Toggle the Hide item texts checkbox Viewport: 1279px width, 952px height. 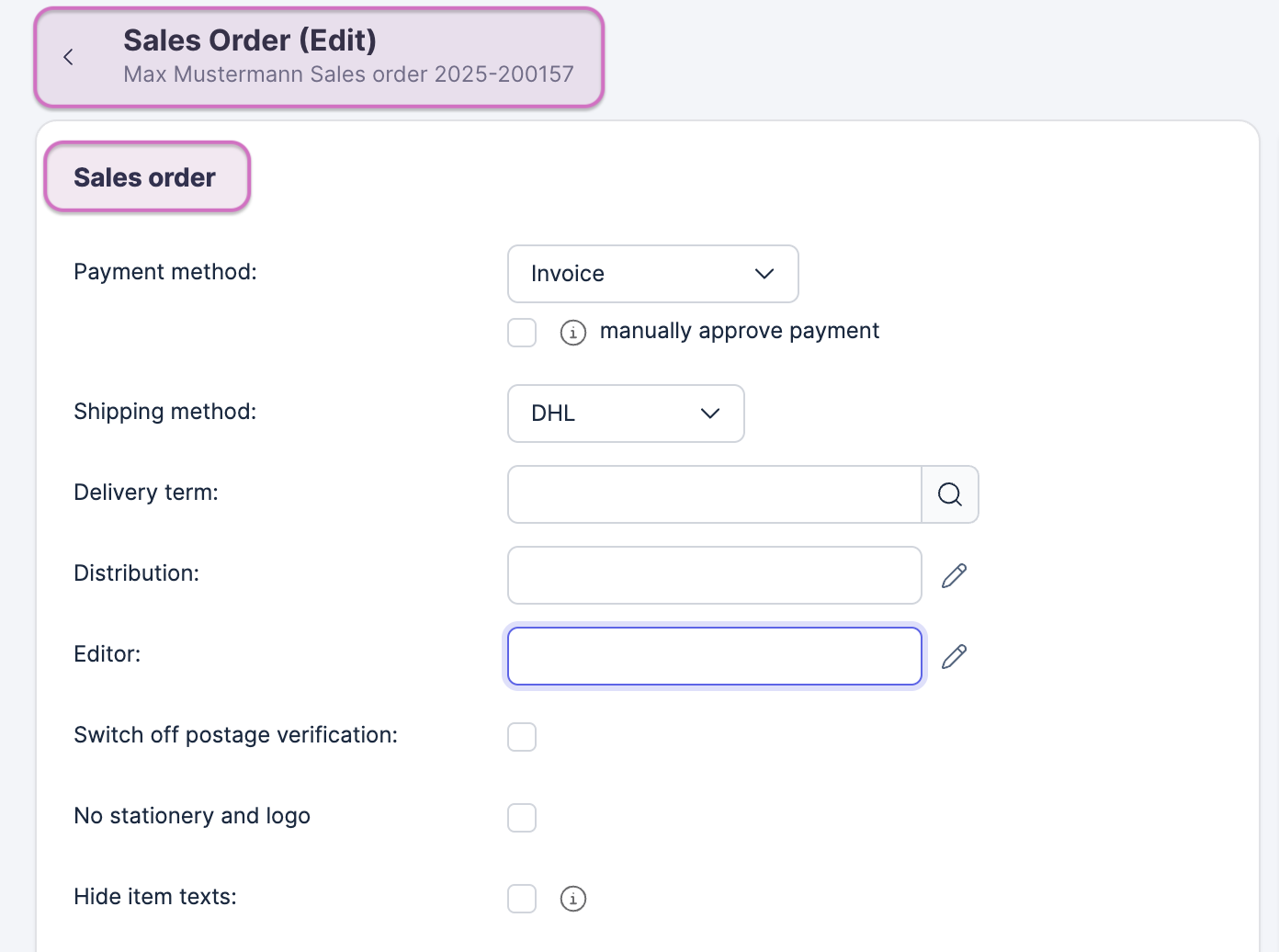pyautogui.click(x=522, y=899)
